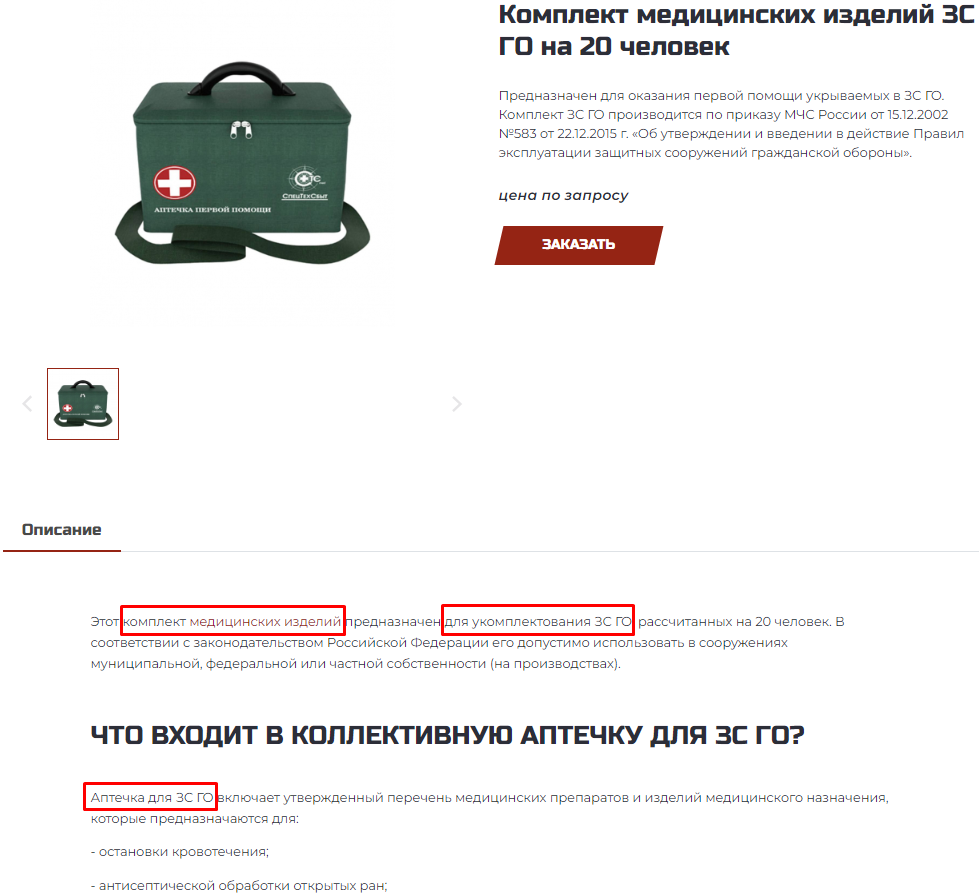Image resolution: width=980 pixels, height=896 pixels.
Task: Open the Описание tab
Action: tap(61, 529)
